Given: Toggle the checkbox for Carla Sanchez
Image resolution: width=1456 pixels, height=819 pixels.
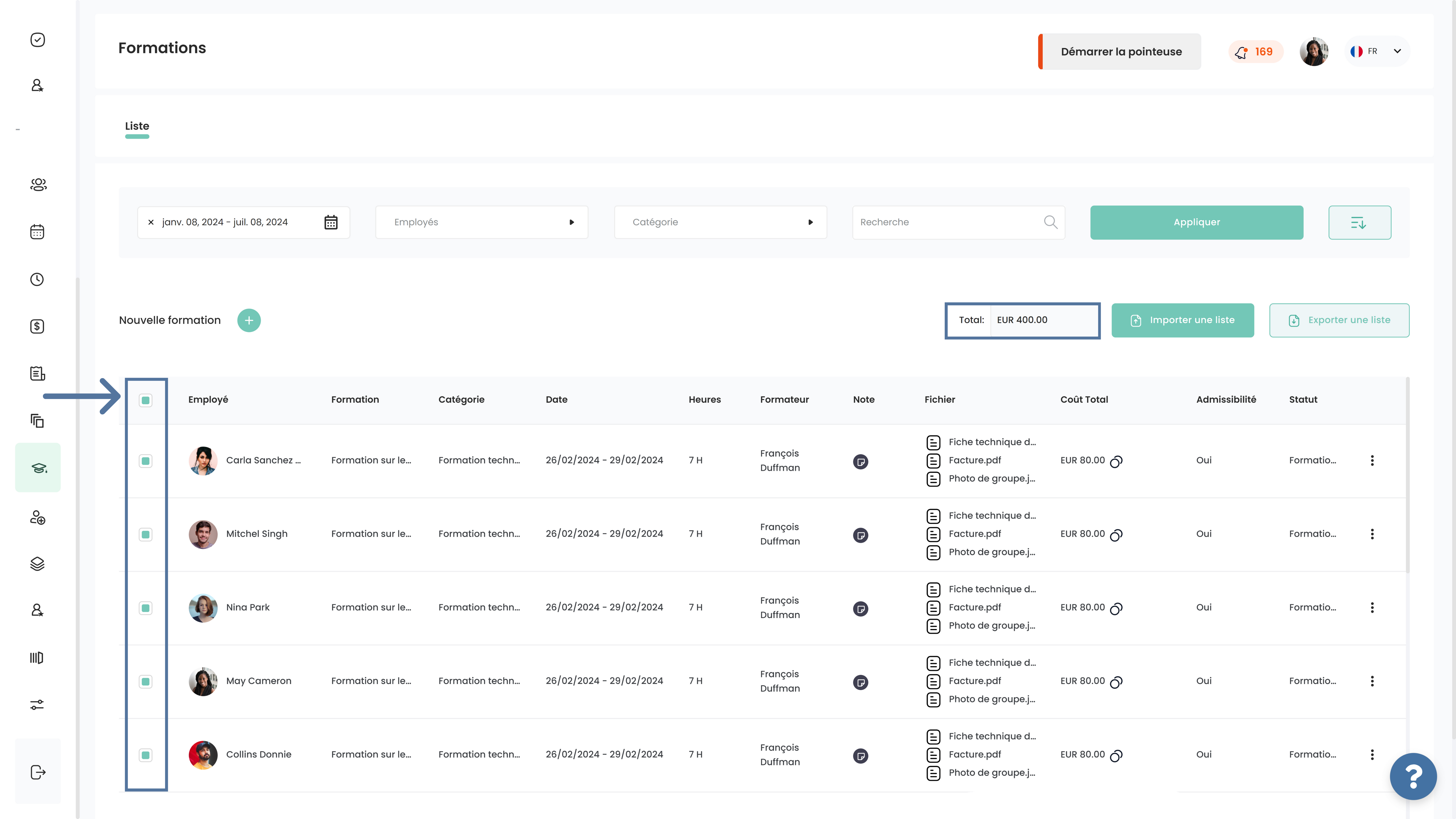Looking at the screenshot, I should [146, 461].
